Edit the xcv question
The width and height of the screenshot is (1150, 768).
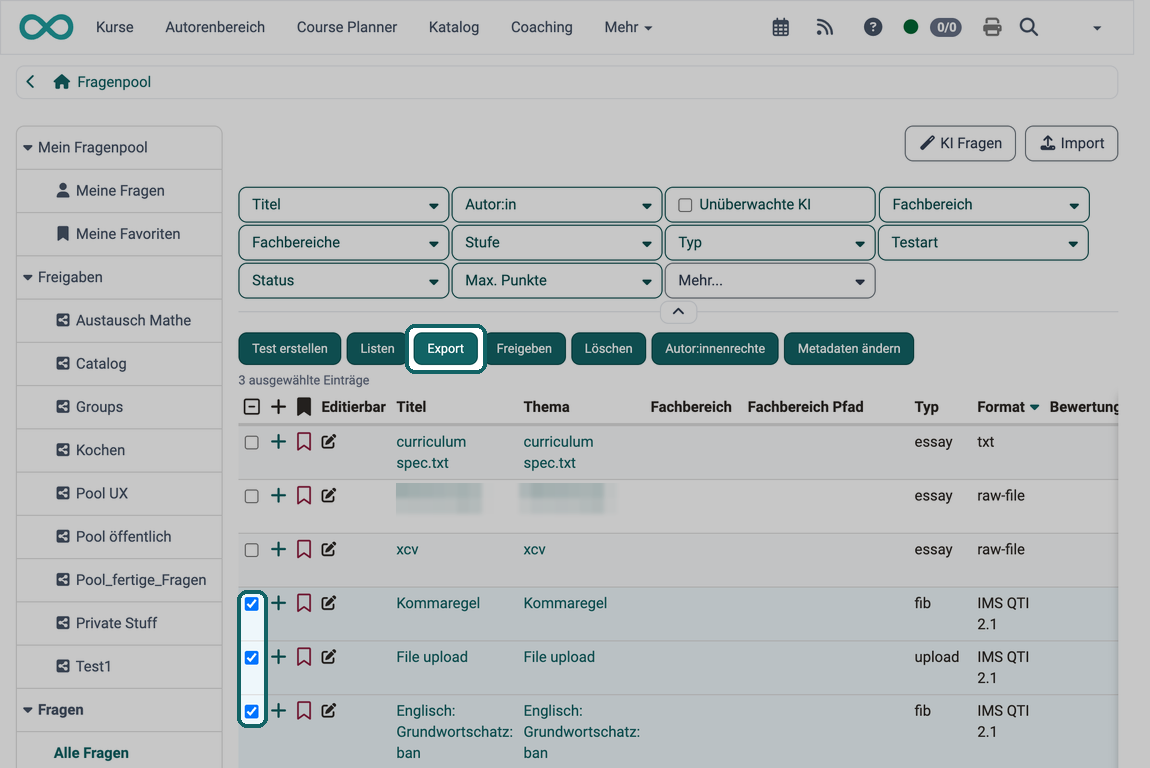point(329,549)
